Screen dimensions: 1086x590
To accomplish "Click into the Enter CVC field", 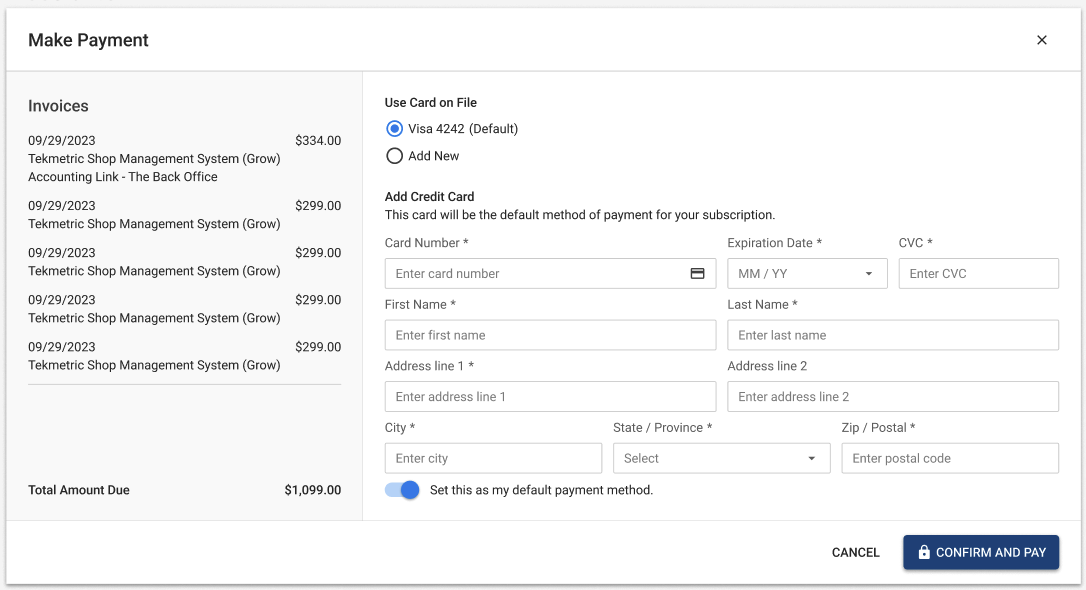I will coord(978,274).
